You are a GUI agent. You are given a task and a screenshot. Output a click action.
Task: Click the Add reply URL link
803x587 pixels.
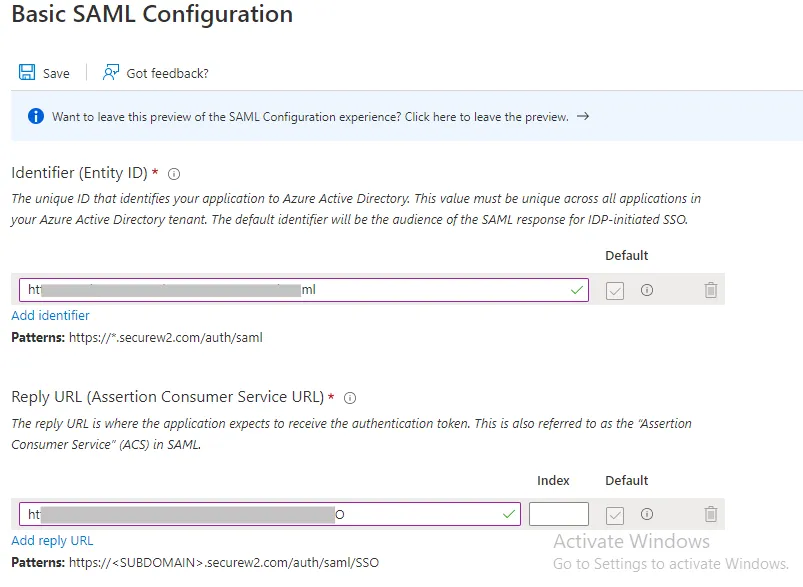[52, 540]
